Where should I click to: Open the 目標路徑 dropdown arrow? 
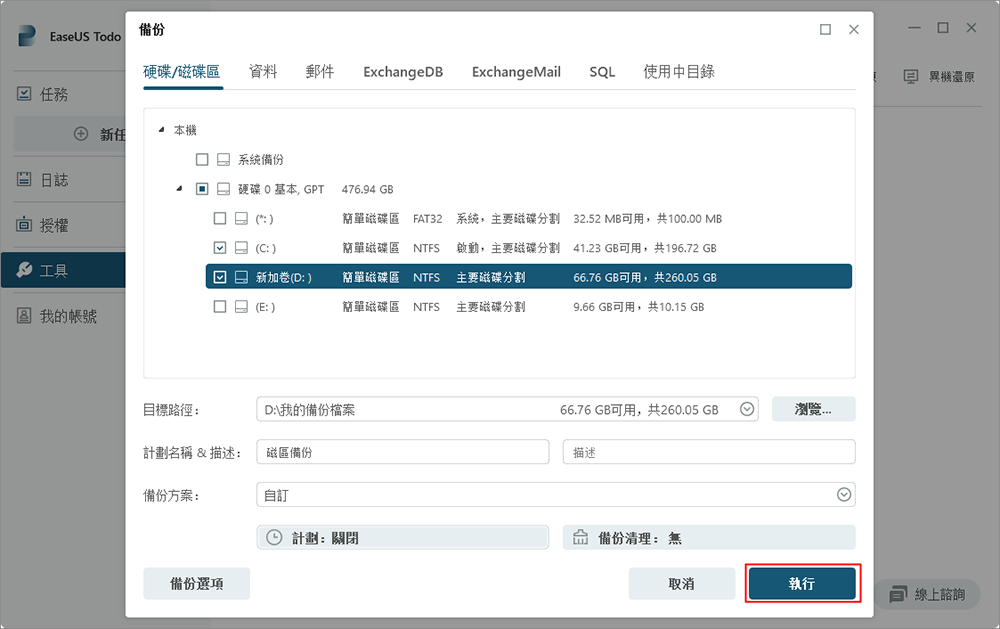746,408
